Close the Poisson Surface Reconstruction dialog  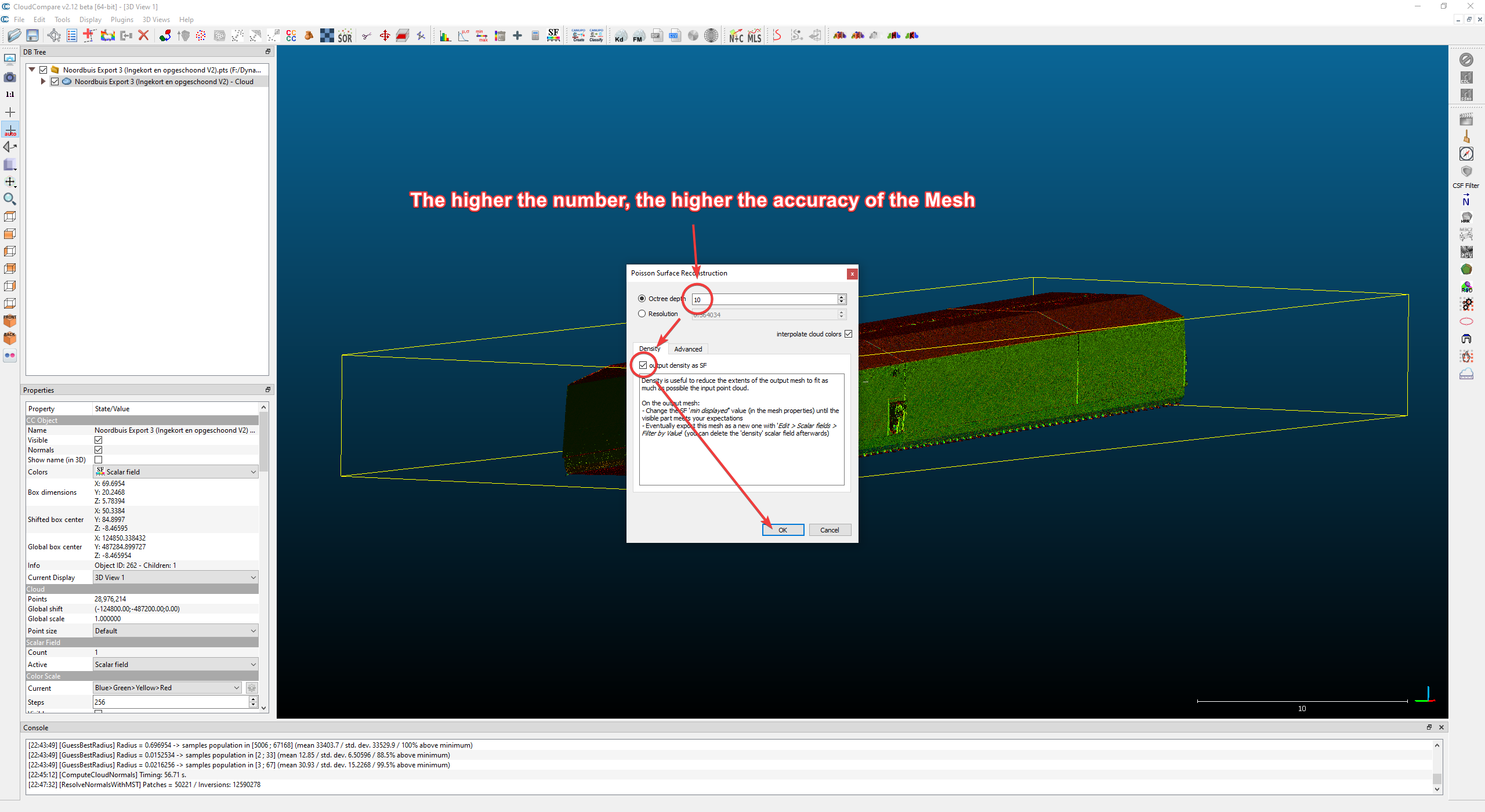click(852, 274)
